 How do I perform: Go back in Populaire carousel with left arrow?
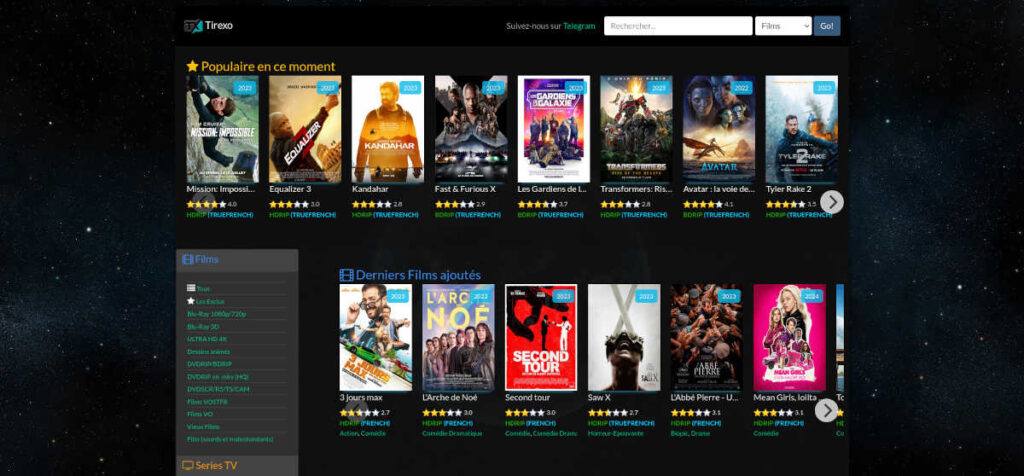point(204,202)
